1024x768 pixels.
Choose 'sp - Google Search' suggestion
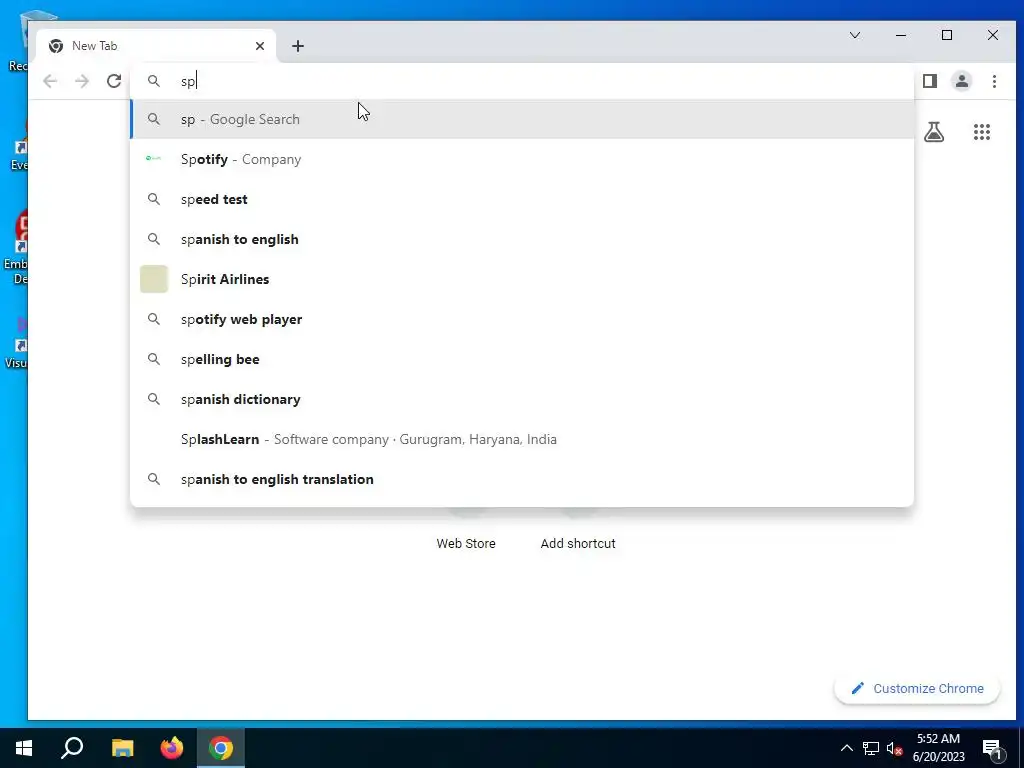pyautogui.click(x=522, y=119)
